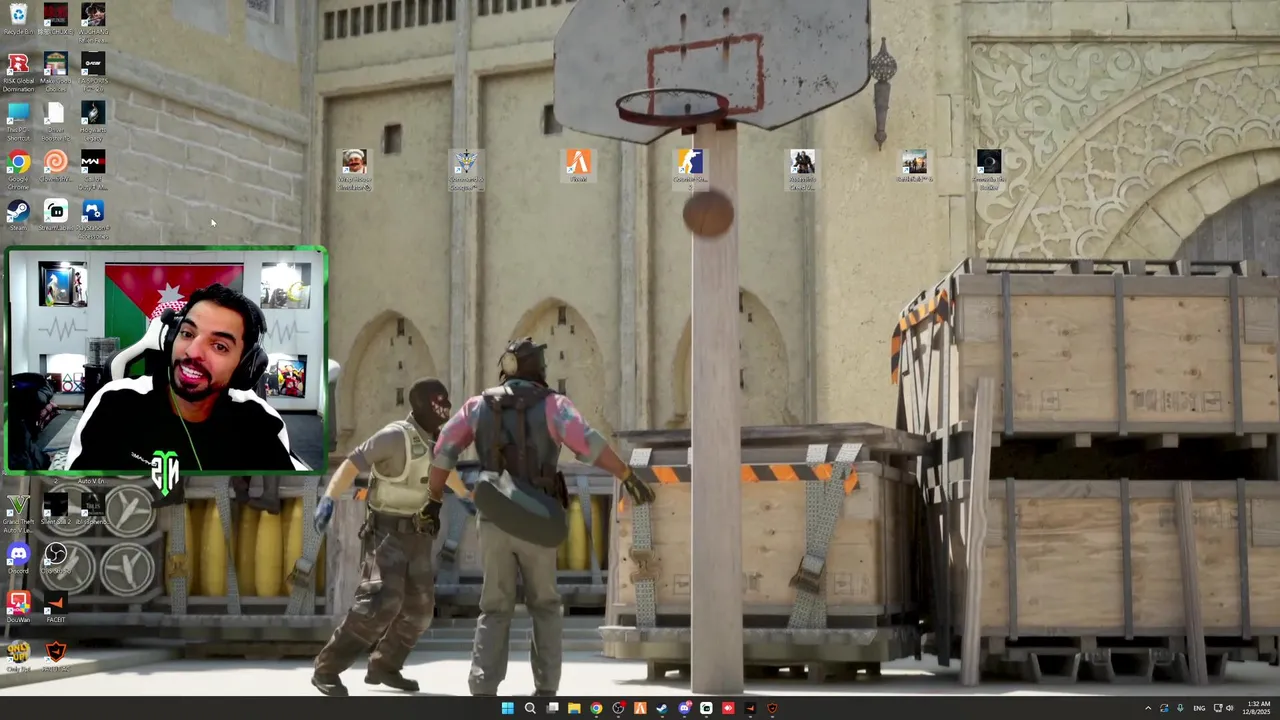Switch to Chrome in the taskbar
1280x720 pixels.
click(596, 708)
